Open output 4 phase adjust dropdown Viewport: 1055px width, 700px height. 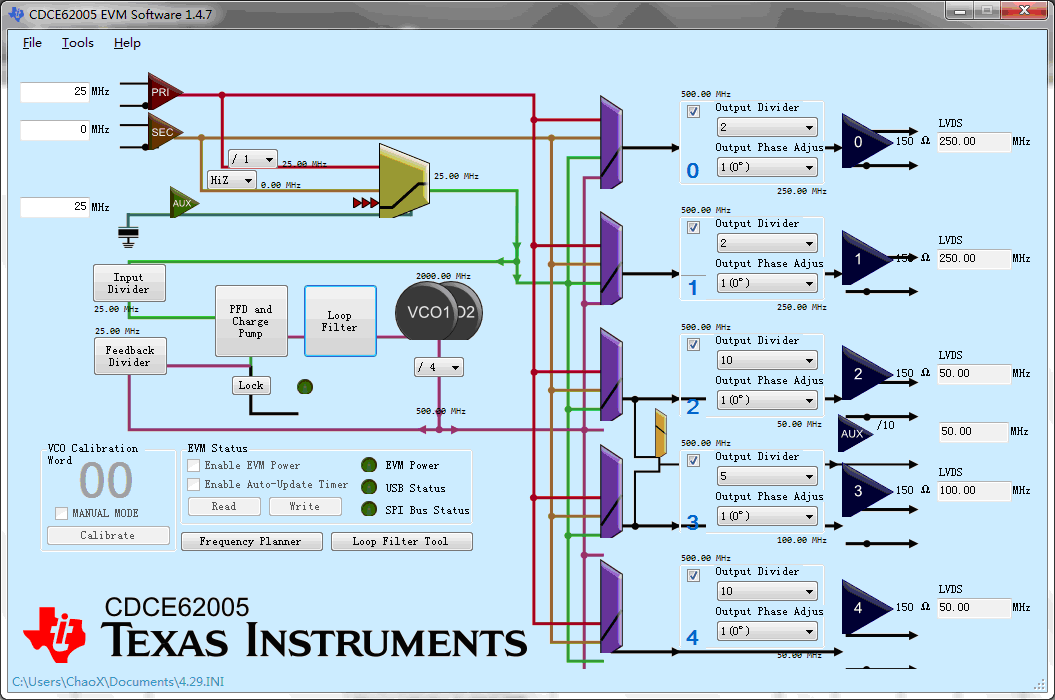coord(767,631)
